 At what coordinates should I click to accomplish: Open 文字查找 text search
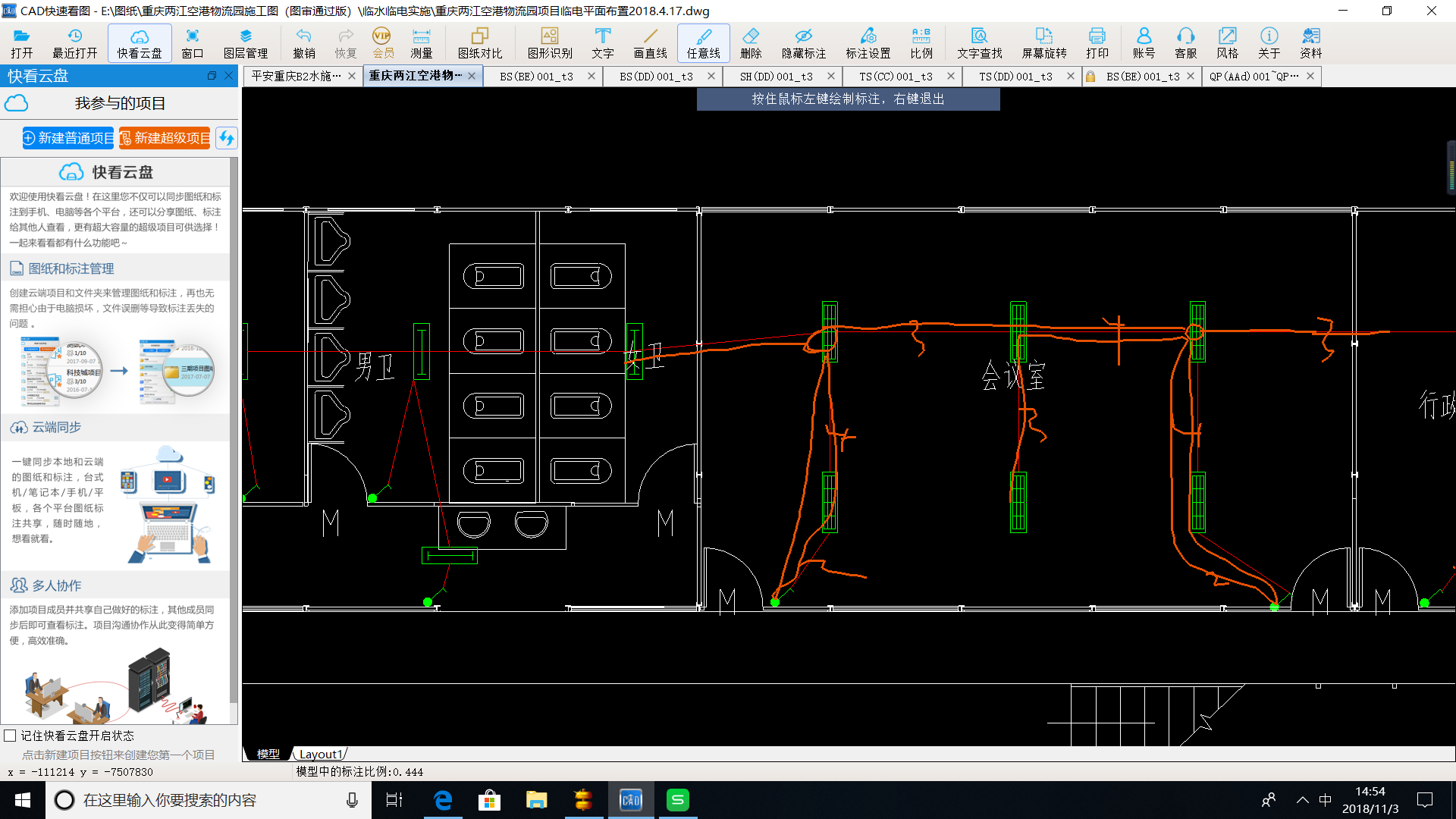[x=980, y=43]
